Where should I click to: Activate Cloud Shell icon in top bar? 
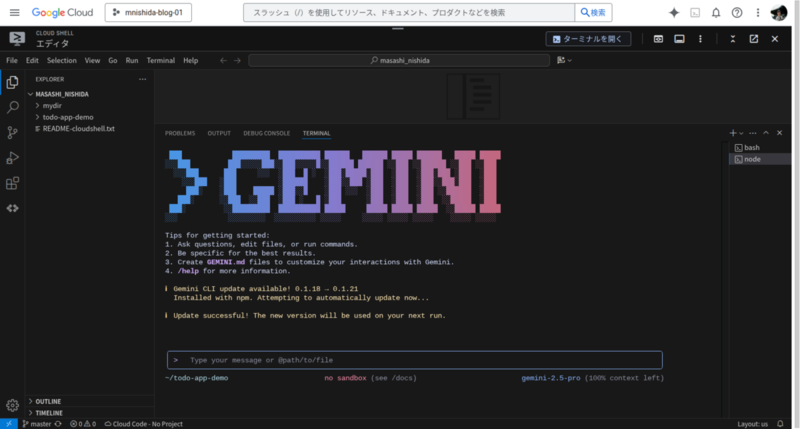coord(695,13)
